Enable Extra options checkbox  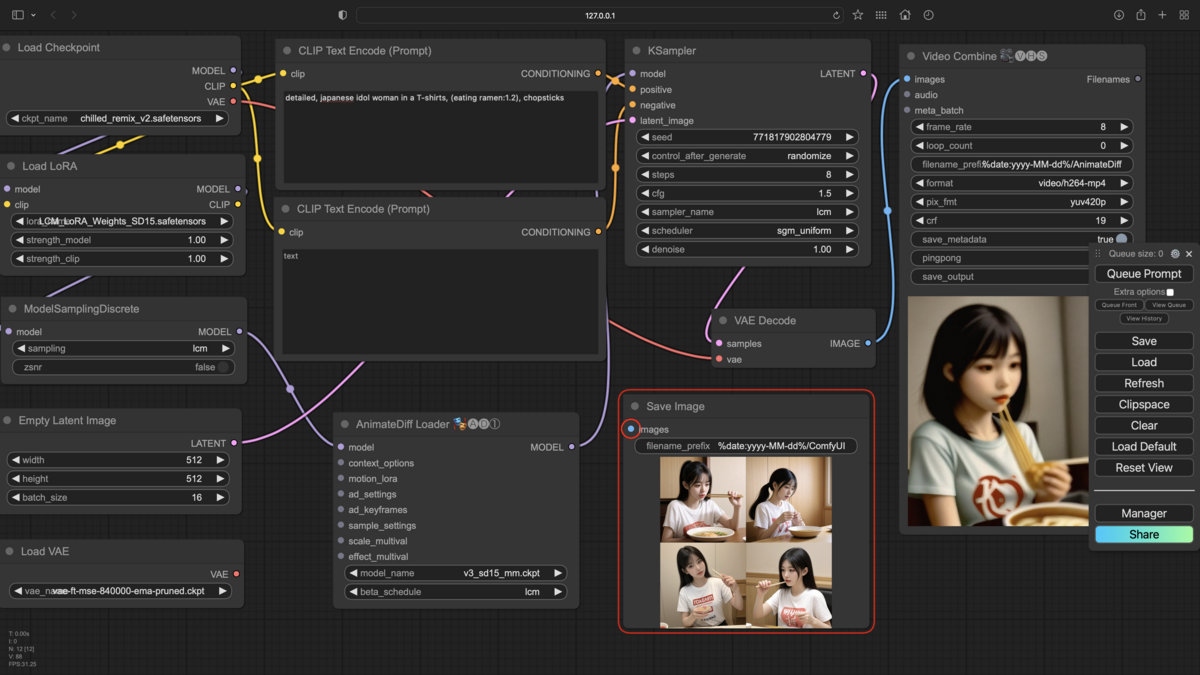(x=1170, y=292)
